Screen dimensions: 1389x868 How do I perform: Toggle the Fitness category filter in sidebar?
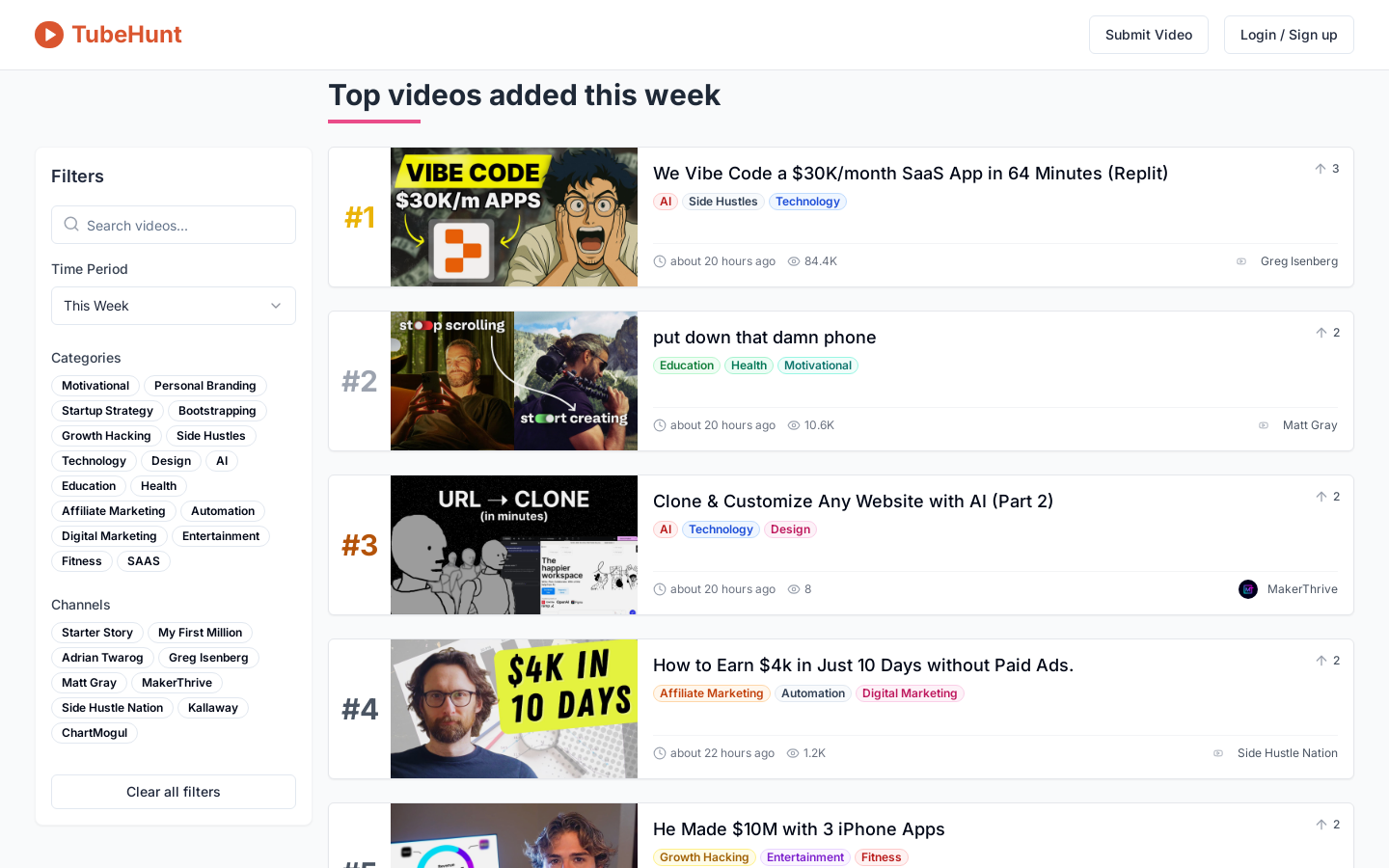82,561
